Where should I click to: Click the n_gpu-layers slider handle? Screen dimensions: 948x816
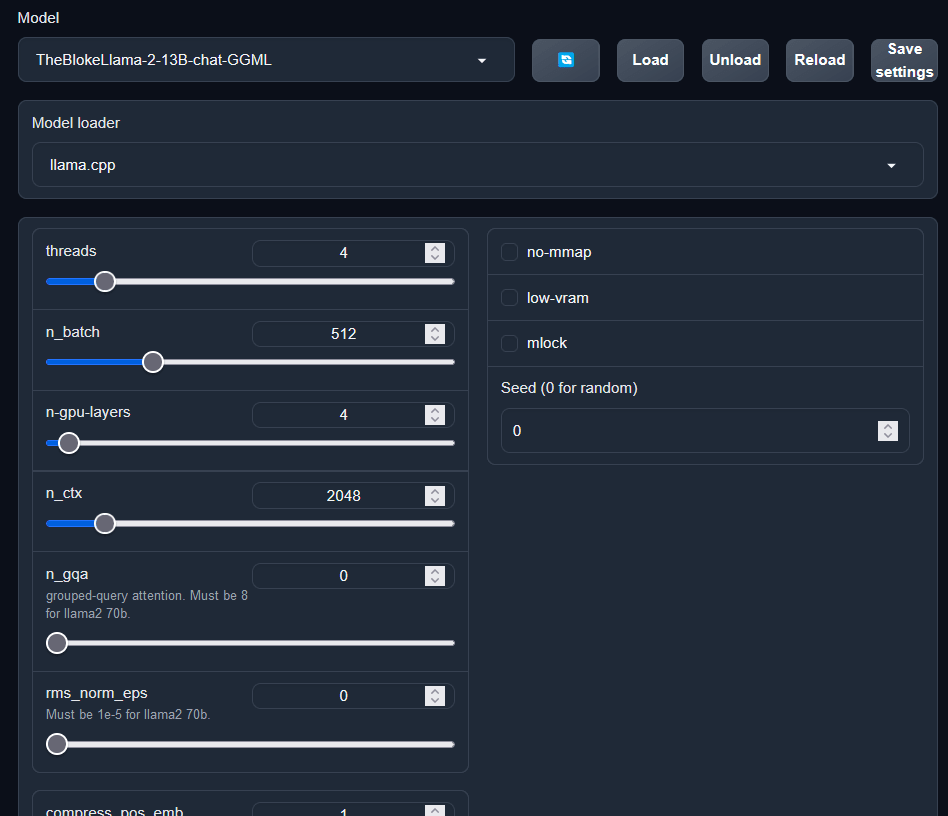coord(68,443)
